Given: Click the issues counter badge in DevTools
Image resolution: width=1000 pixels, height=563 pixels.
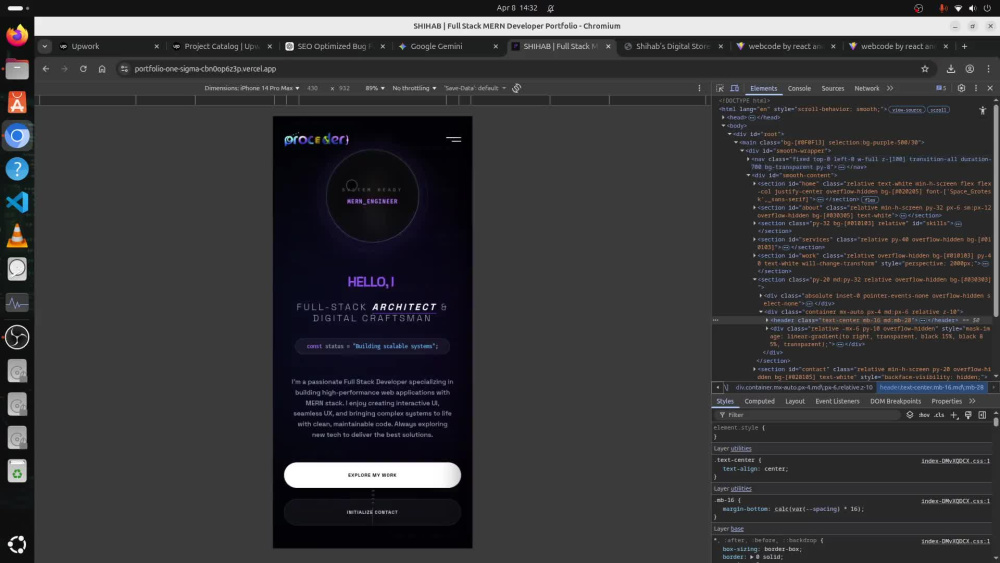Looking at the screenshot, I should tap(941, 89).
